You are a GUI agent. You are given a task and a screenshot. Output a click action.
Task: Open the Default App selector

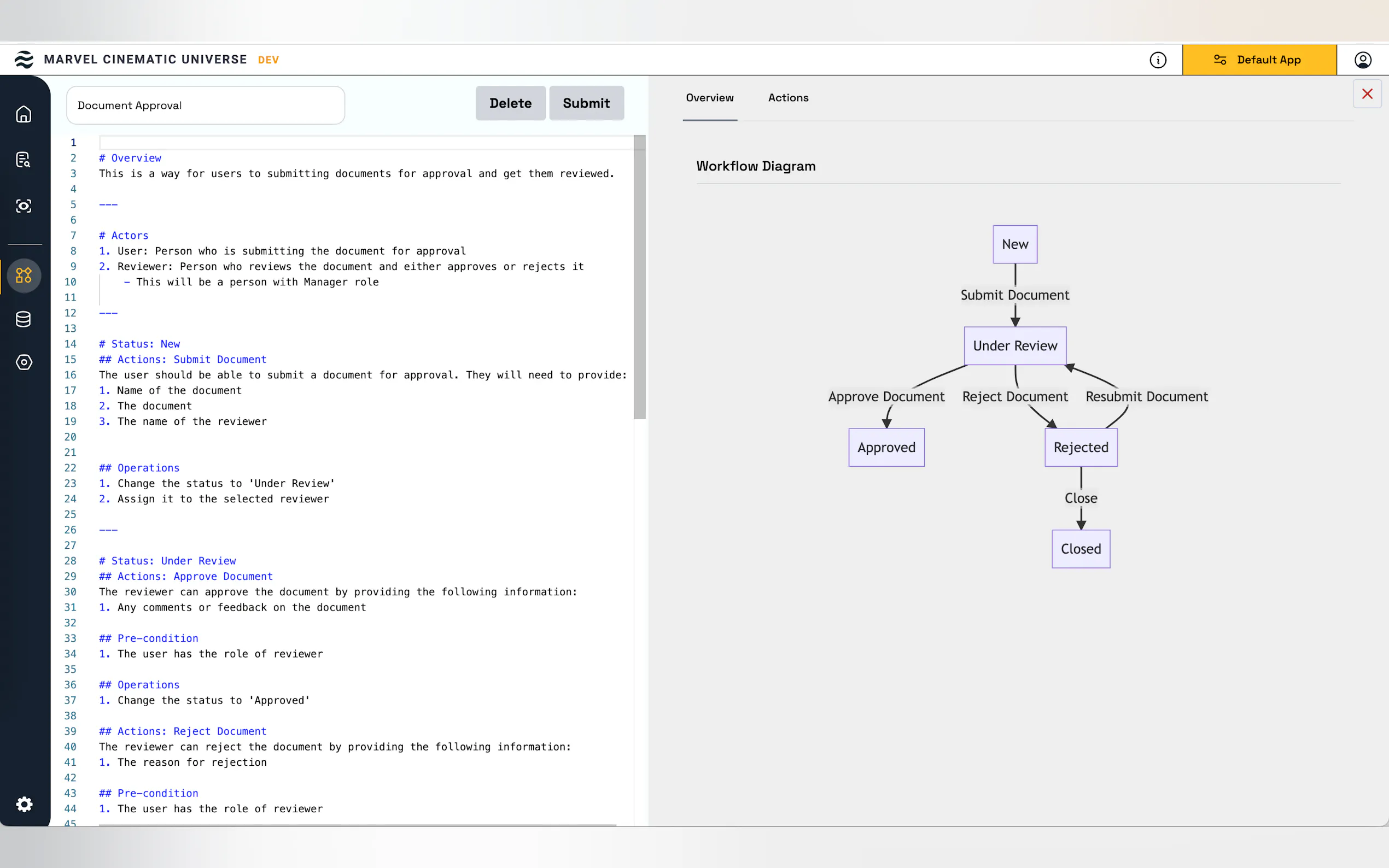coord(1259,60)
